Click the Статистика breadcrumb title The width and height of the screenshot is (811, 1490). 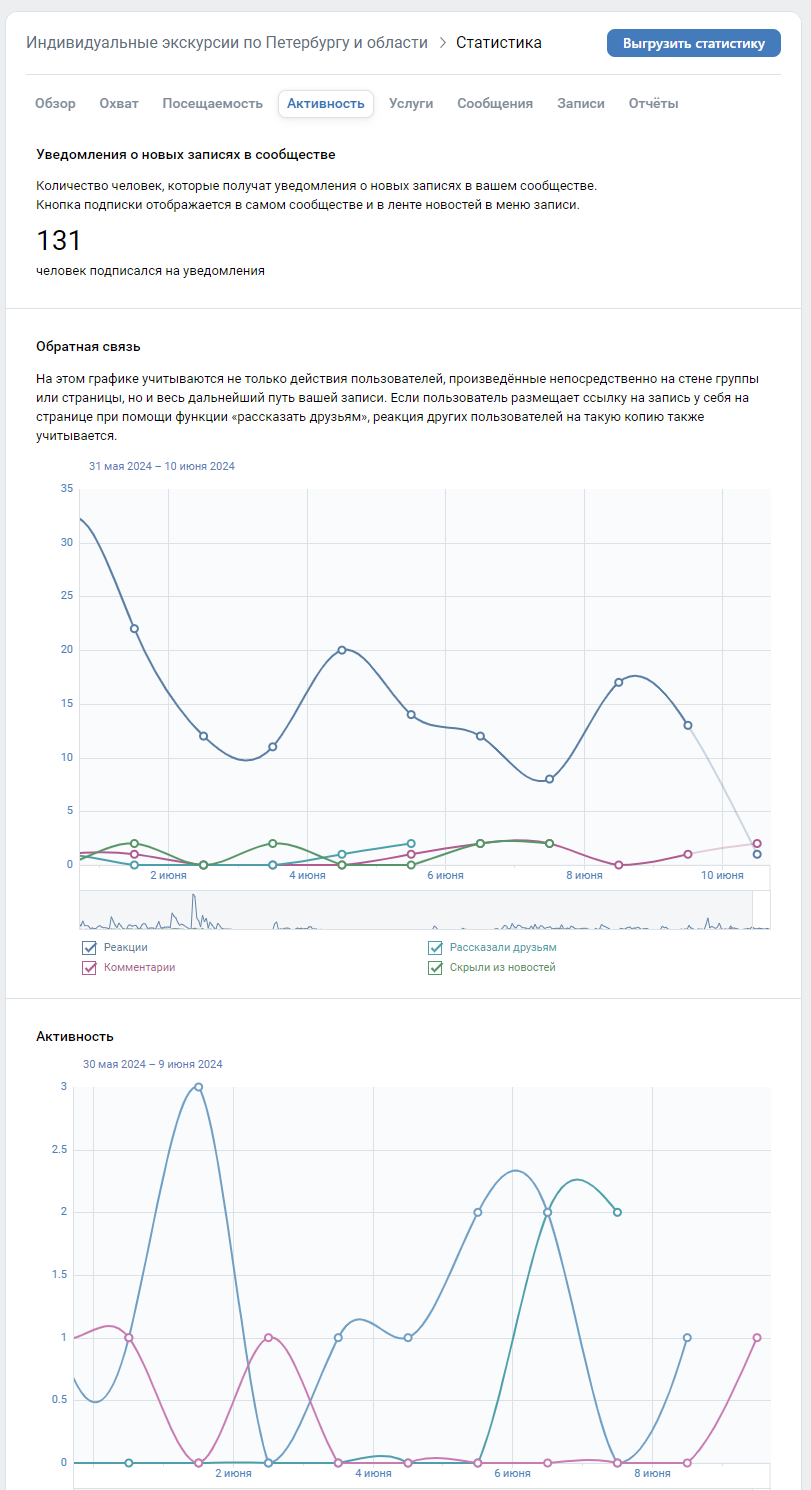pyautogui.click(x=499, y=43)
